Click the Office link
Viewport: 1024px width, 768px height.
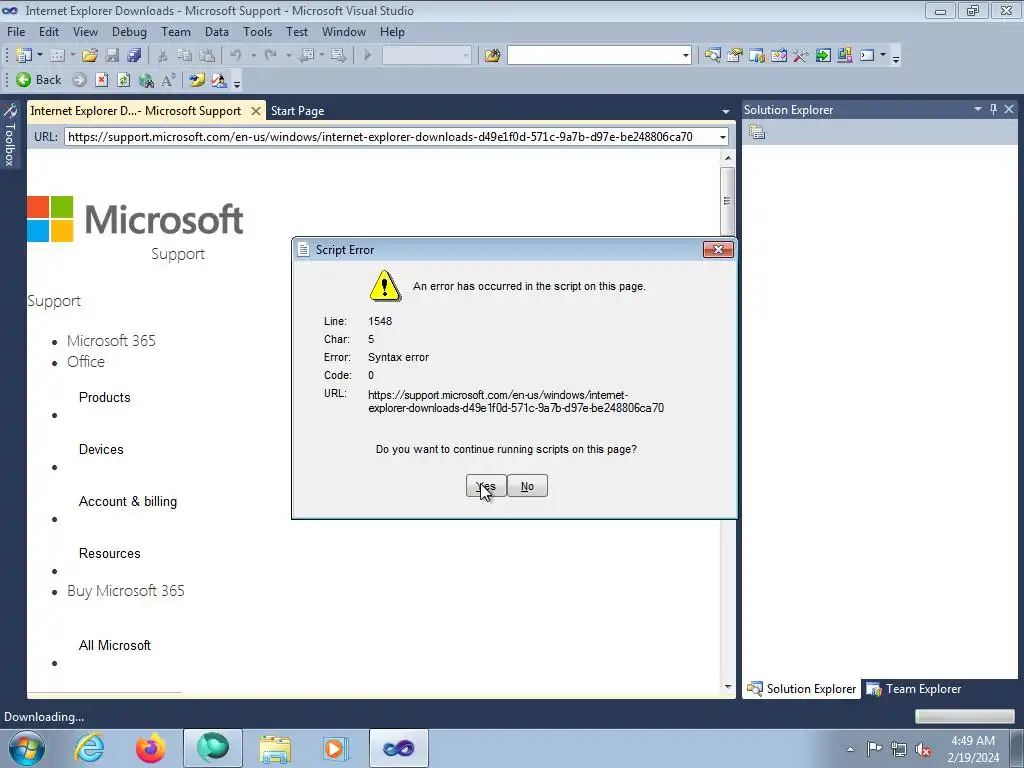click(x=86, y=362)
